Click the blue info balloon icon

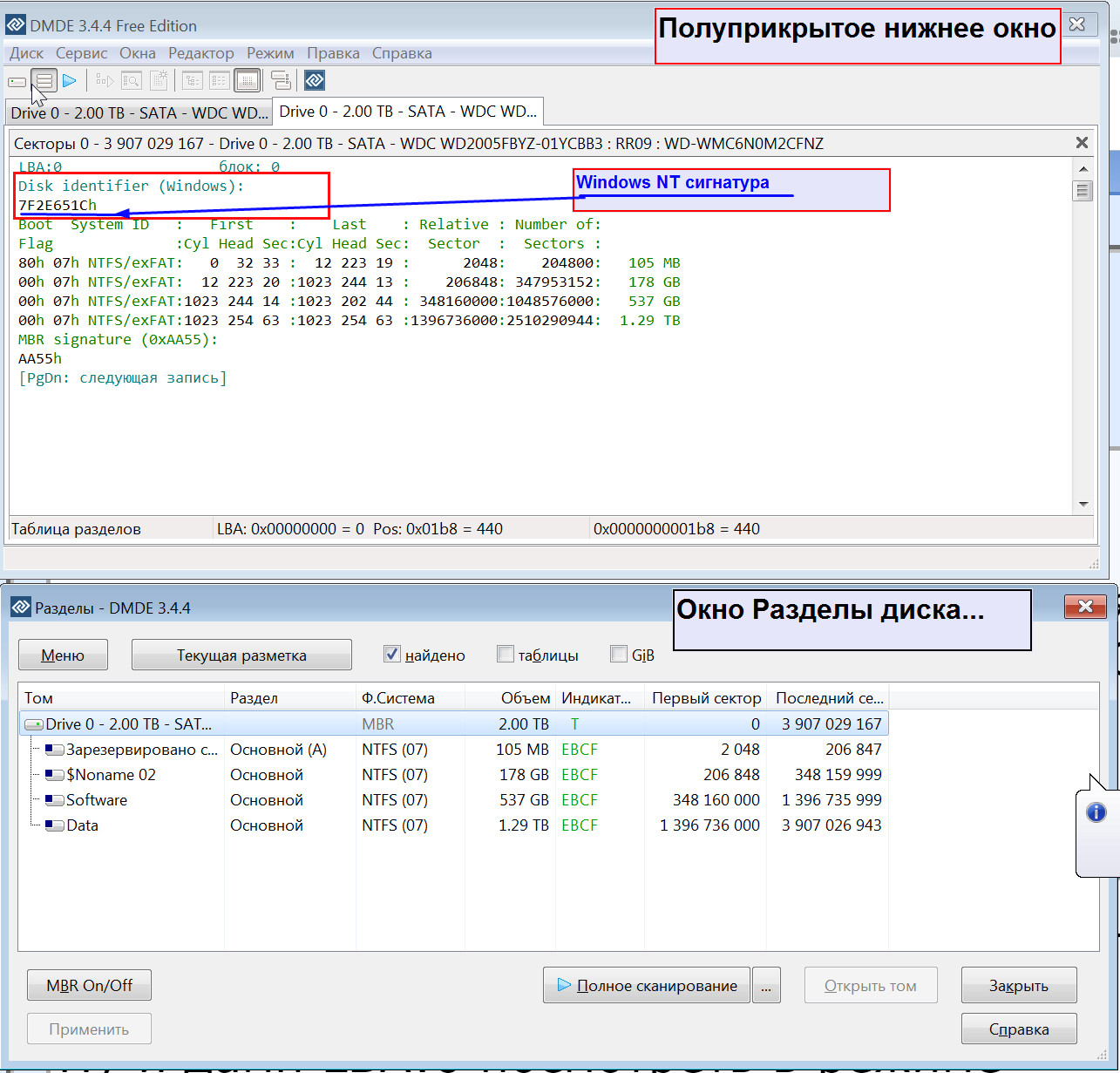click(1096, 812)
